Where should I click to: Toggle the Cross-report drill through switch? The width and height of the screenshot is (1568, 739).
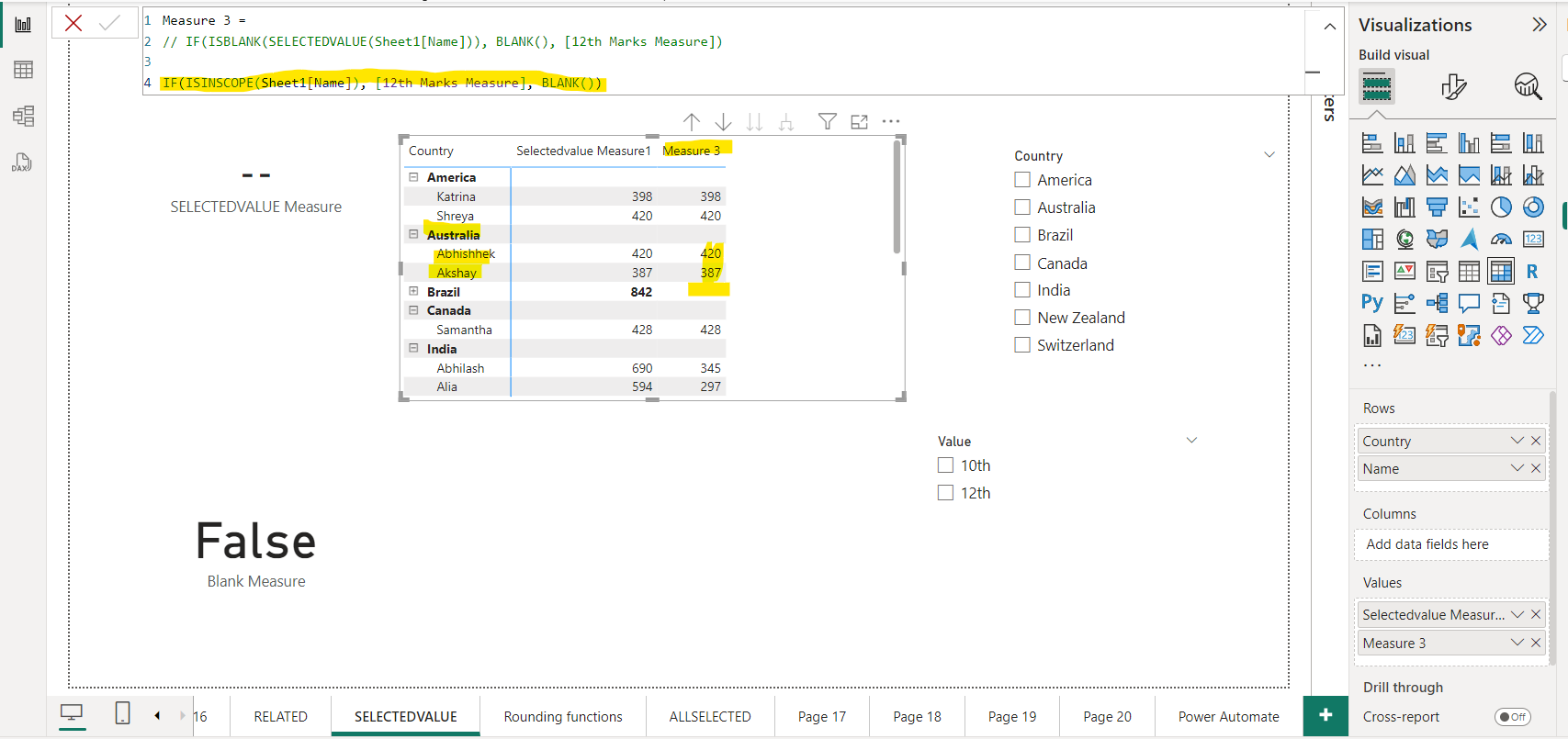(x=1512, y=717)
